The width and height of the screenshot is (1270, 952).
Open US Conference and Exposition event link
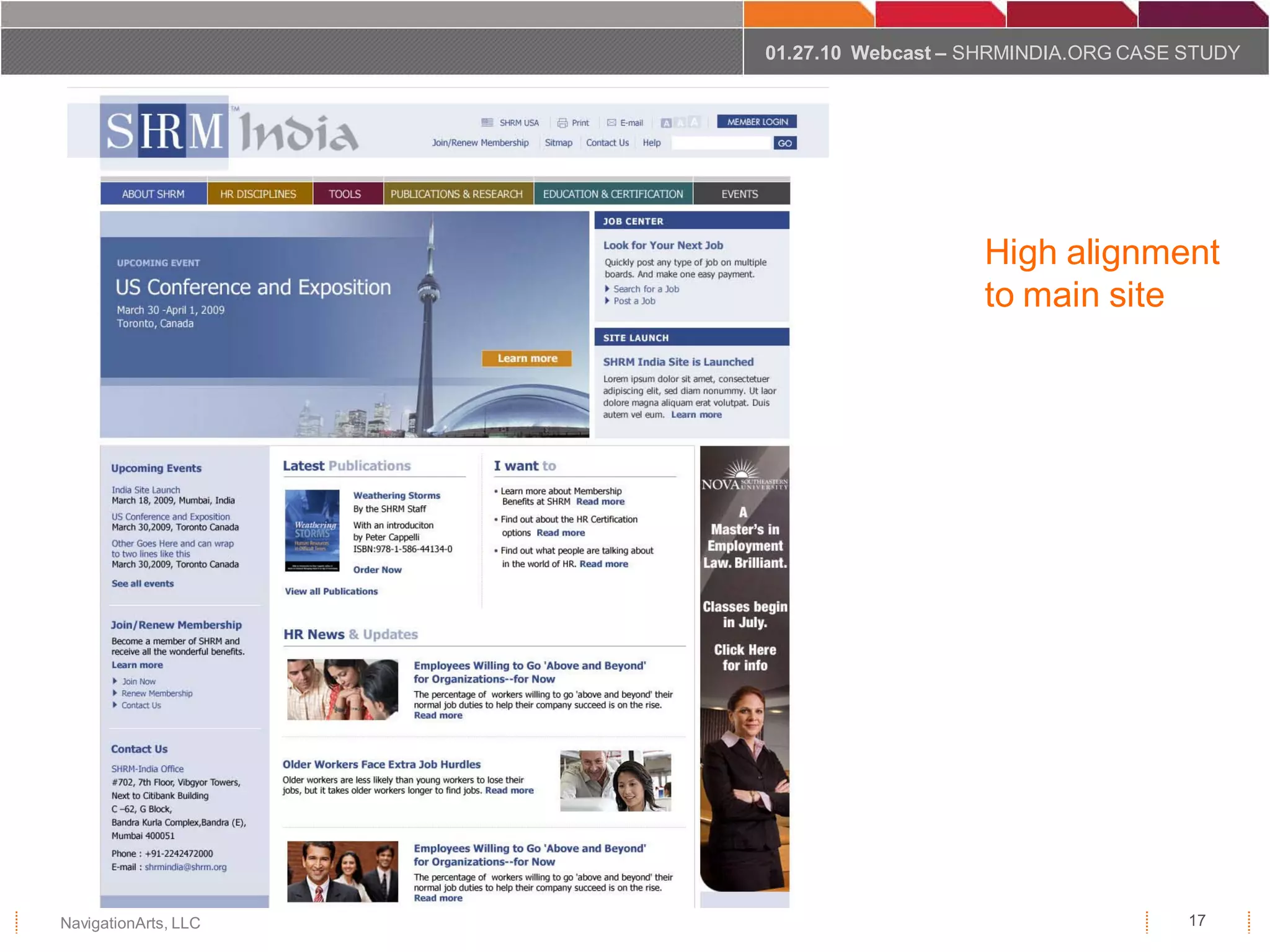point(171,516)
